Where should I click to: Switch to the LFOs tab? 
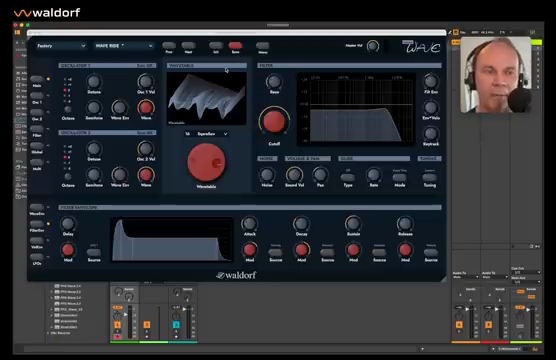tap(37, 257)
